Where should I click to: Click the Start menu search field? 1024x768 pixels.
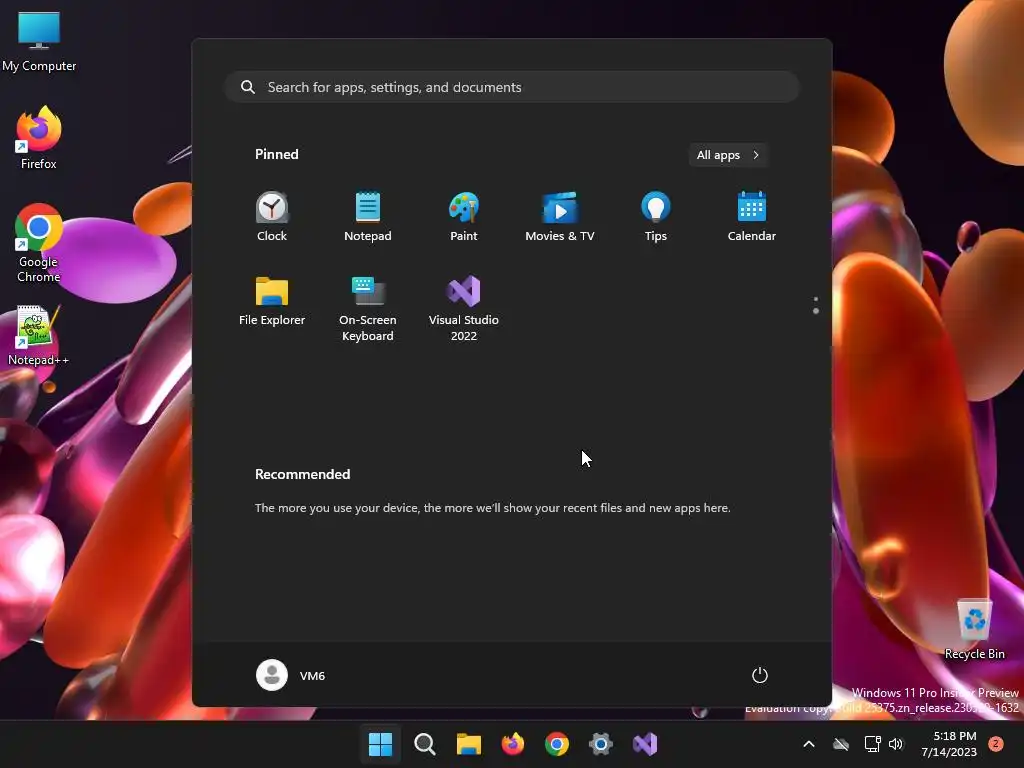(512, 87)
